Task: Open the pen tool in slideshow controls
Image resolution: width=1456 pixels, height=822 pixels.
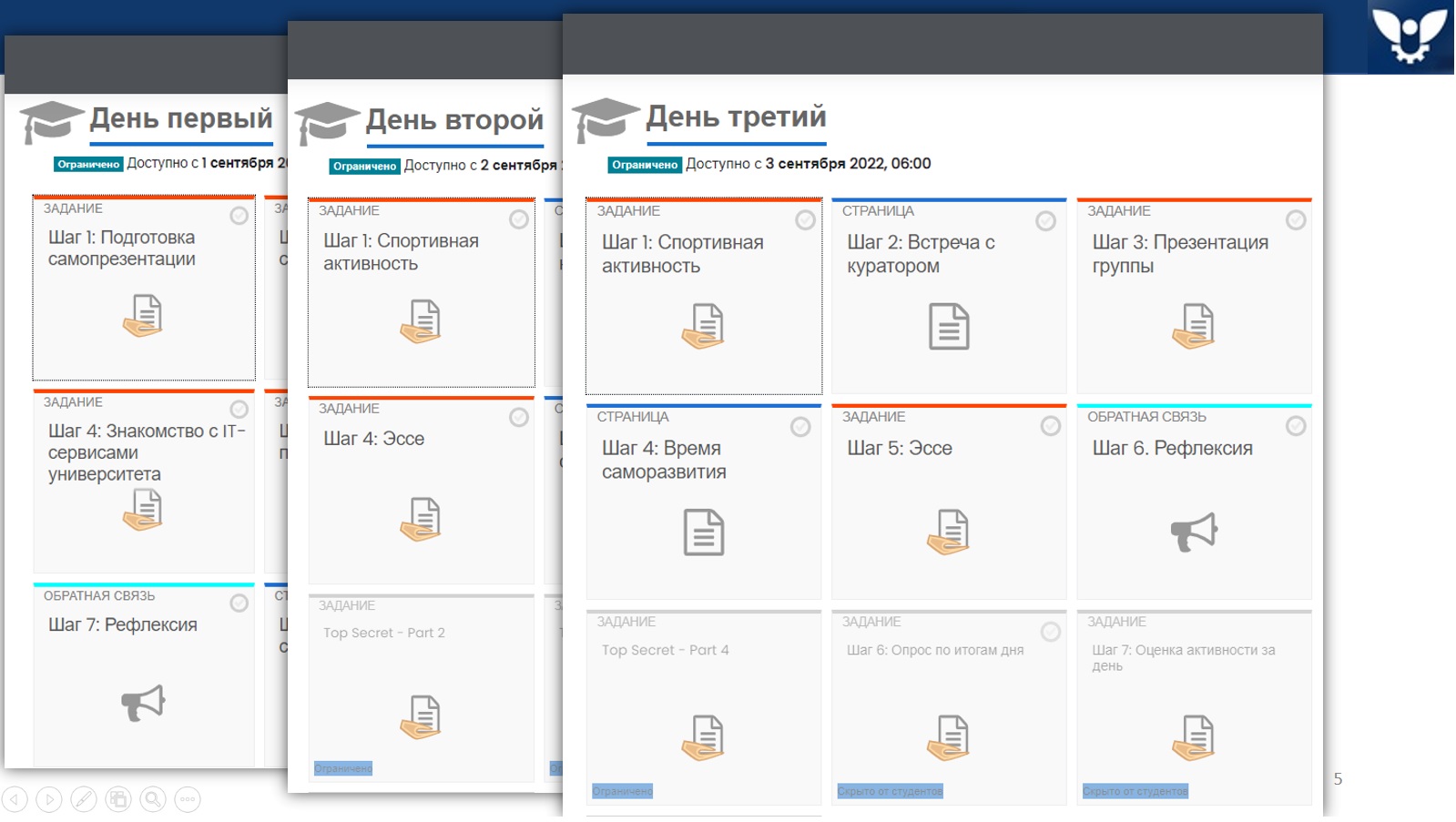Action: 84,799
